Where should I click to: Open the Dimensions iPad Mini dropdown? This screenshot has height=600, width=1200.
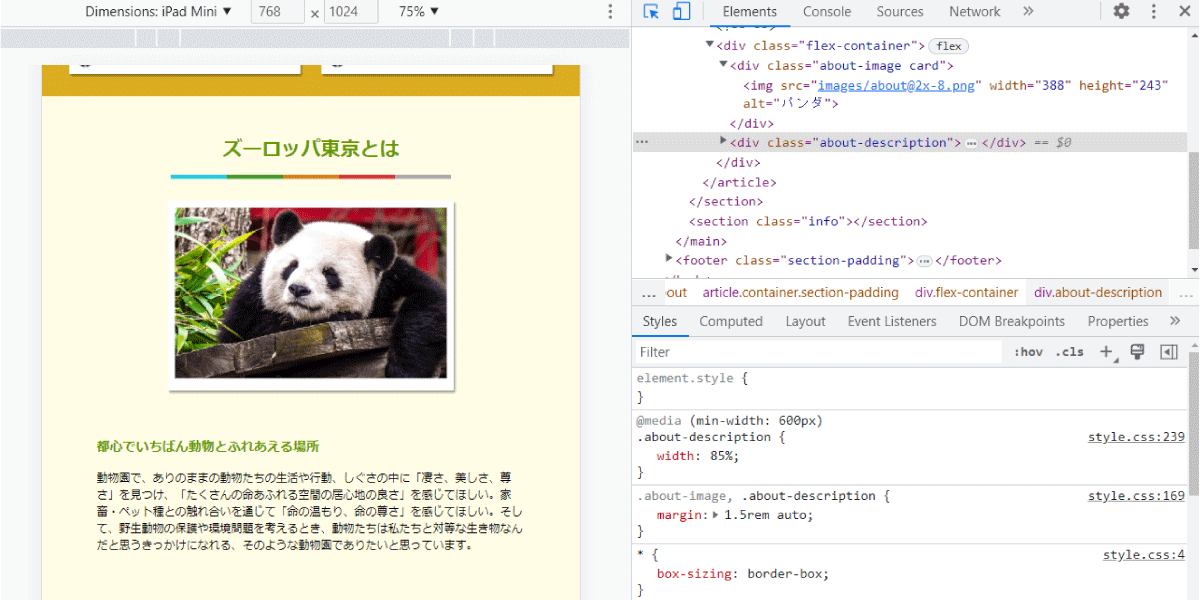(x=158, y=12)
